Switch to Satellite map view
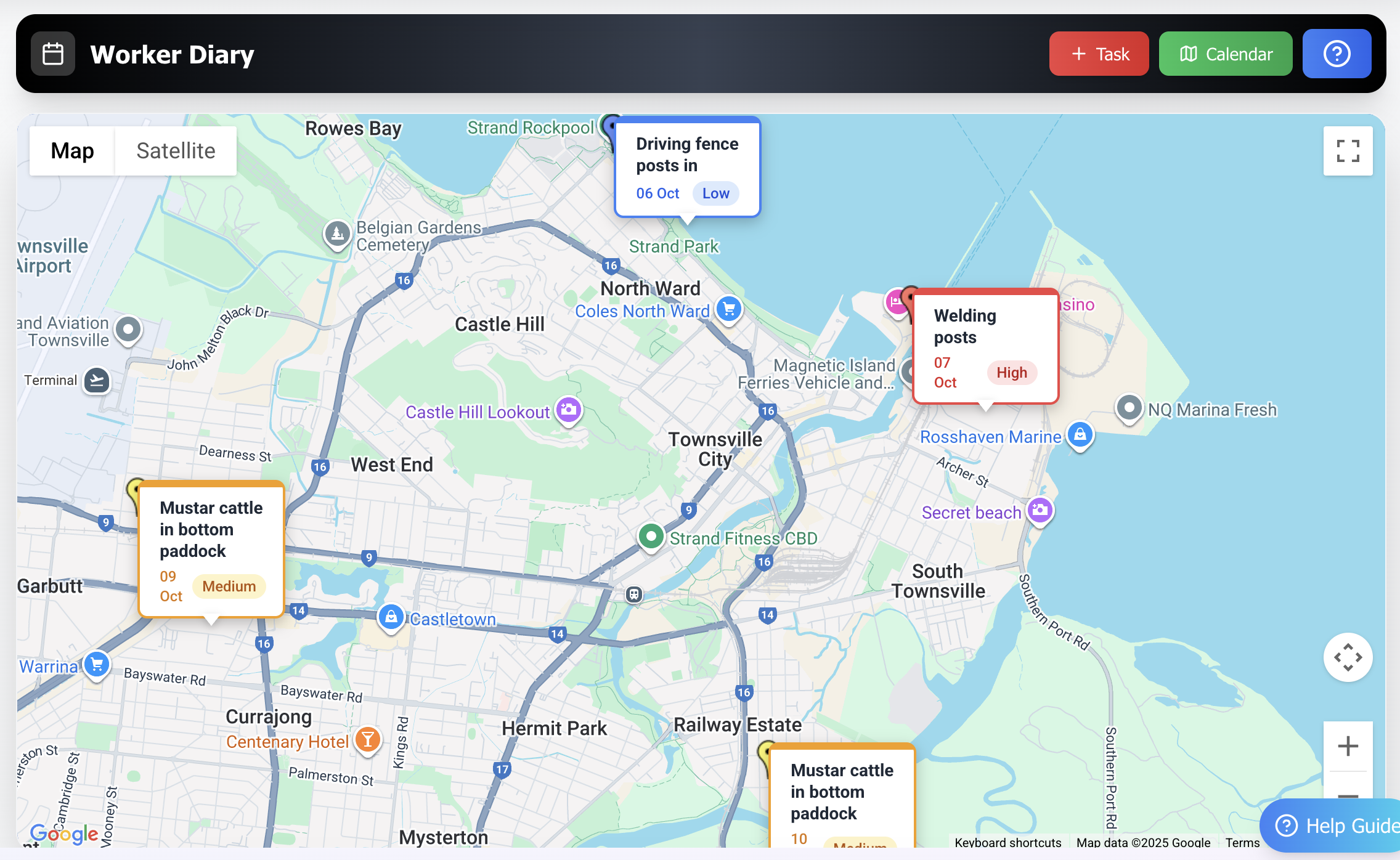Viewport: 1400px width, 860px height. coord(176,151)
